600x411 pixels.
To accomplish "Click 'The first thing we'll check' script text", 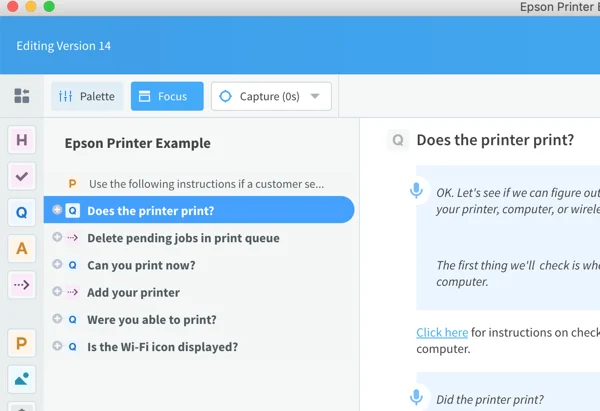I will [518, 273].
